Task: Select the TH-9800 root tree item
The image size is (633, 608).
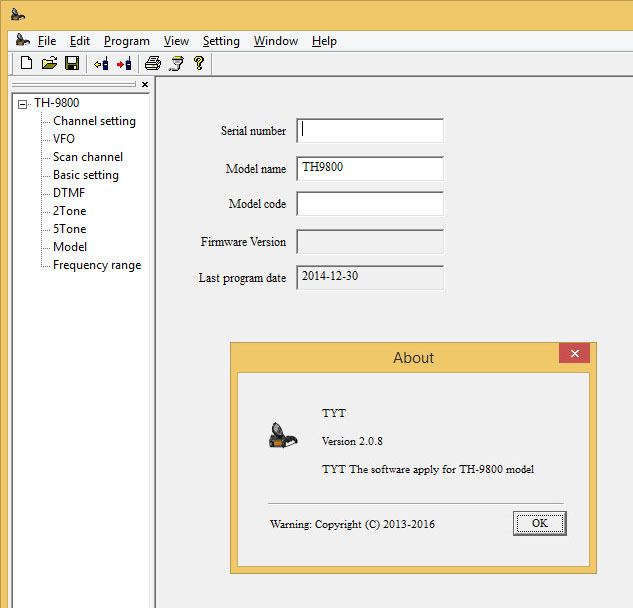Action: 57,103
